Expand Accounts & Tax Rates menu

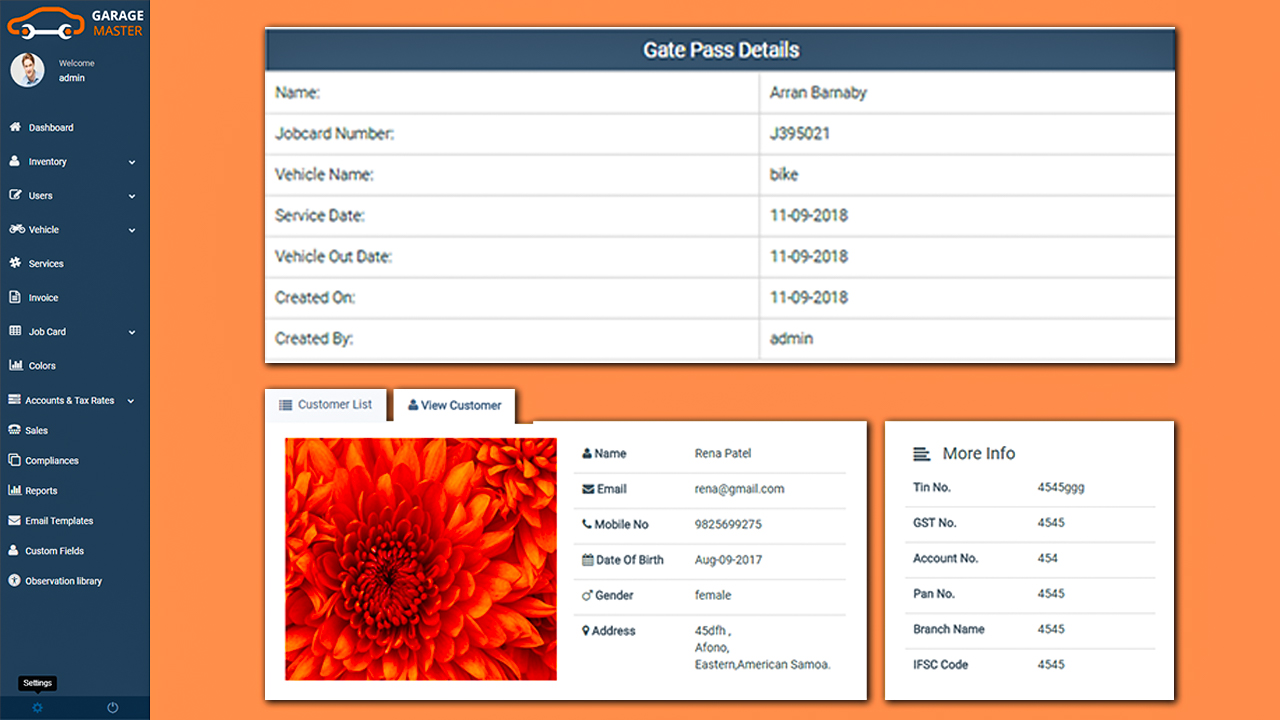(x=131, y=401)
